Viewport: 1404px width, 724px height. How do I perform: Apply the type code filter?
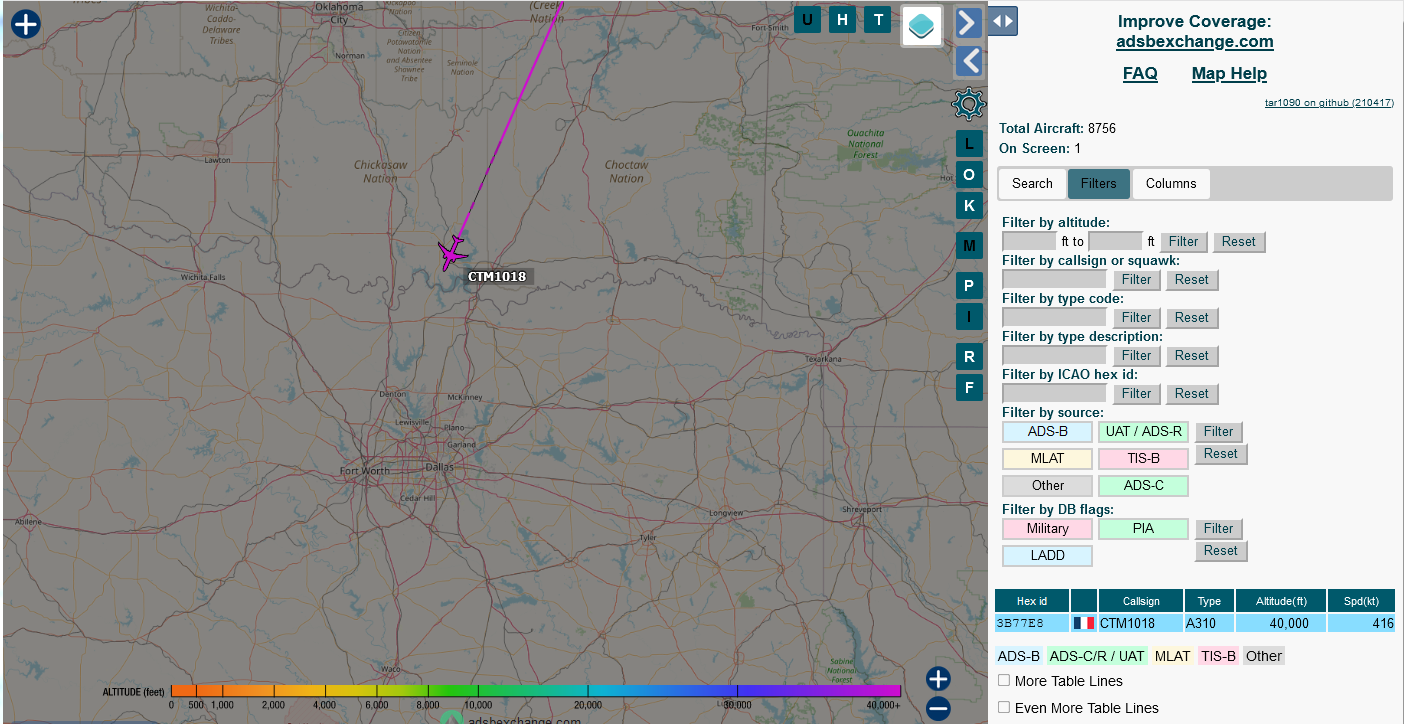1136,318
